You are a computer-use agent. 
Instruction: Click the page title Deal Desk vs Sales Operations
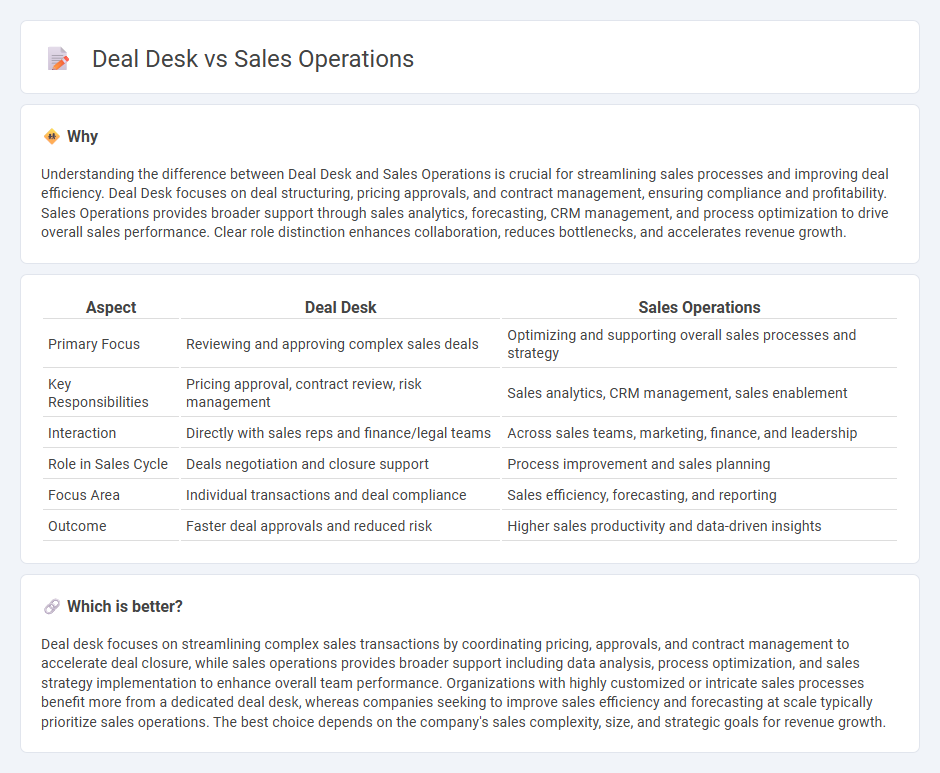coord(252,59)
